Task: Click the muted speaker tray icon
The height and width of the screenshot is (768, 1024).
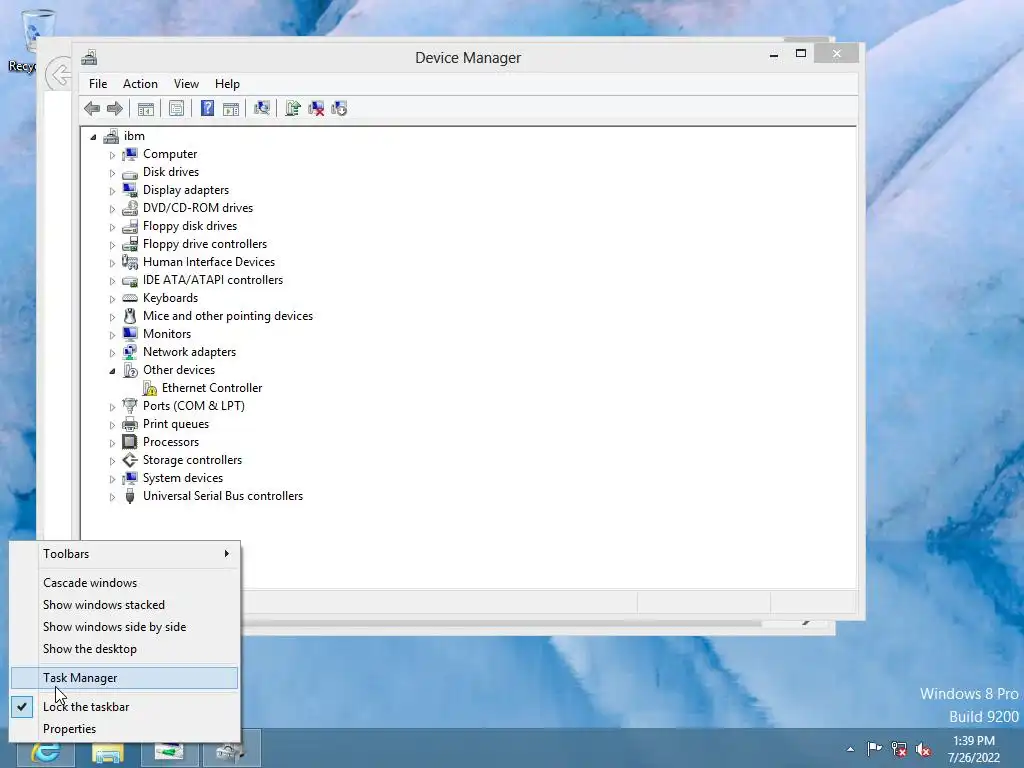Action: pyautogui.click(x=923, y=749)
